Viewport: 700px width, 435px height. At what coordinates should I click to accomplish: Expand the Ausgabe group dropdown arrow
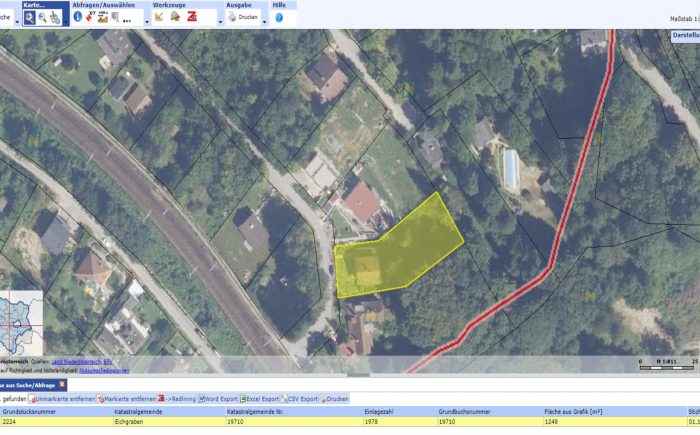[264, 22]
